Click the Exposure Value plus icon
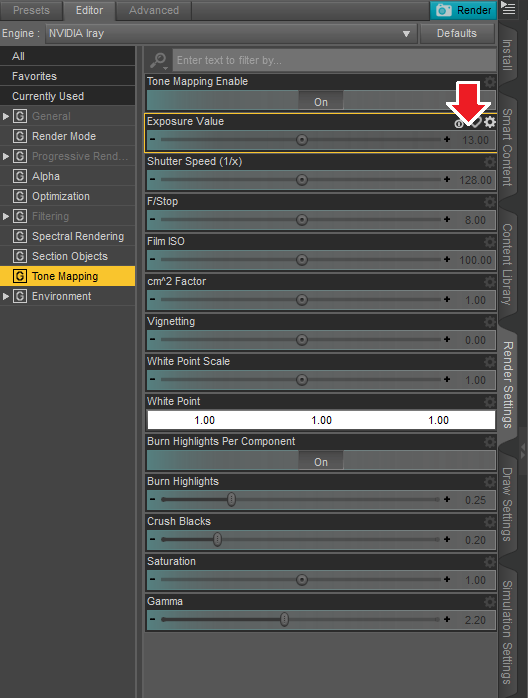 pos(447,139)
